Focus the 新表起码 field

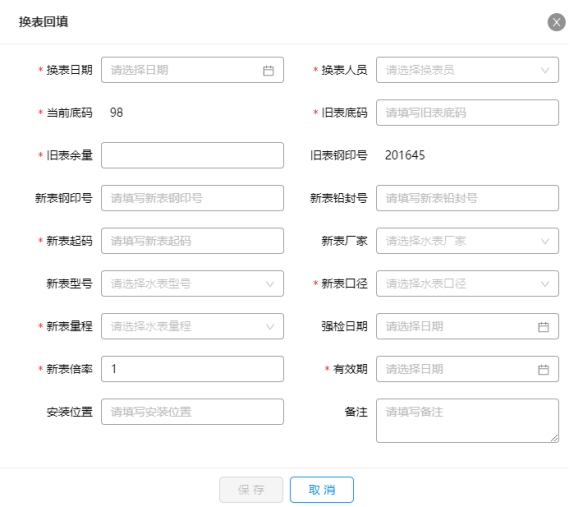[192, 241]
